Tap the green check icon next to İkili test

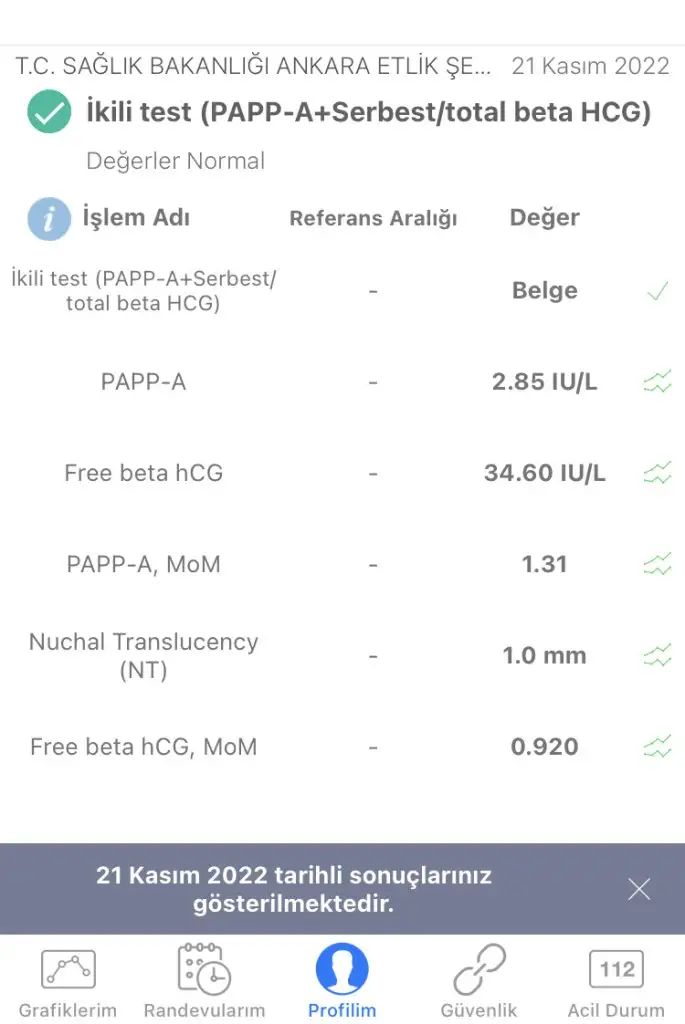coord(49,112)
